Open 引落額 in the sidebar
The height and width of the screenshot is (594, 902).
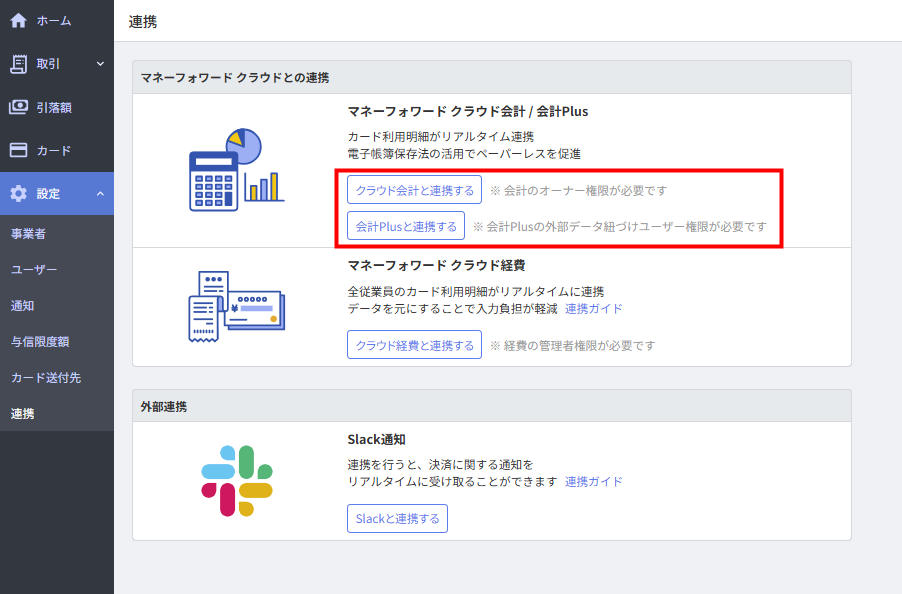coord(57,107)
